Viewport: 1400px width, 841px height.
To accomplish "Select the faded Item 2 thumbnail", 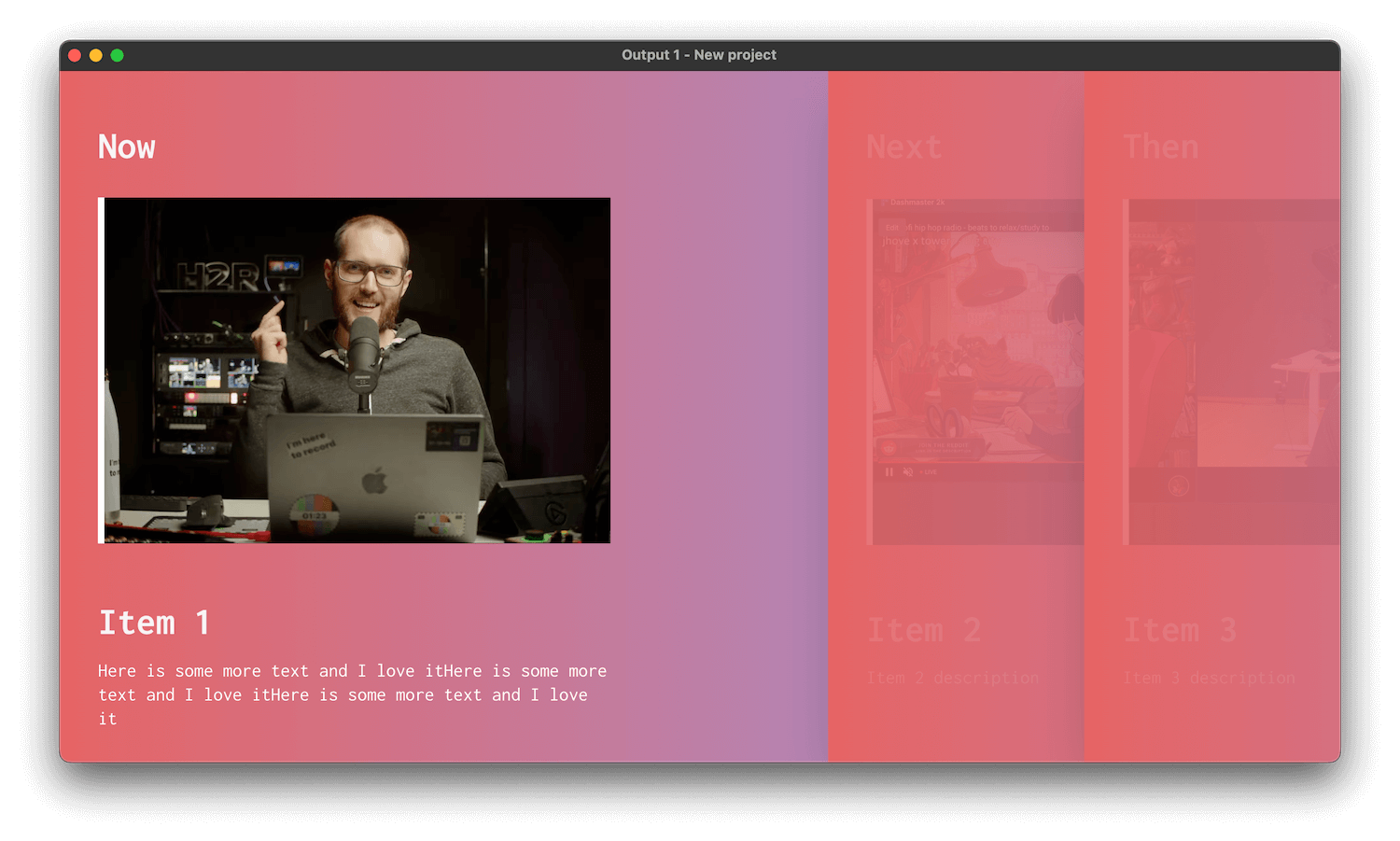I will tap(975, 371).
